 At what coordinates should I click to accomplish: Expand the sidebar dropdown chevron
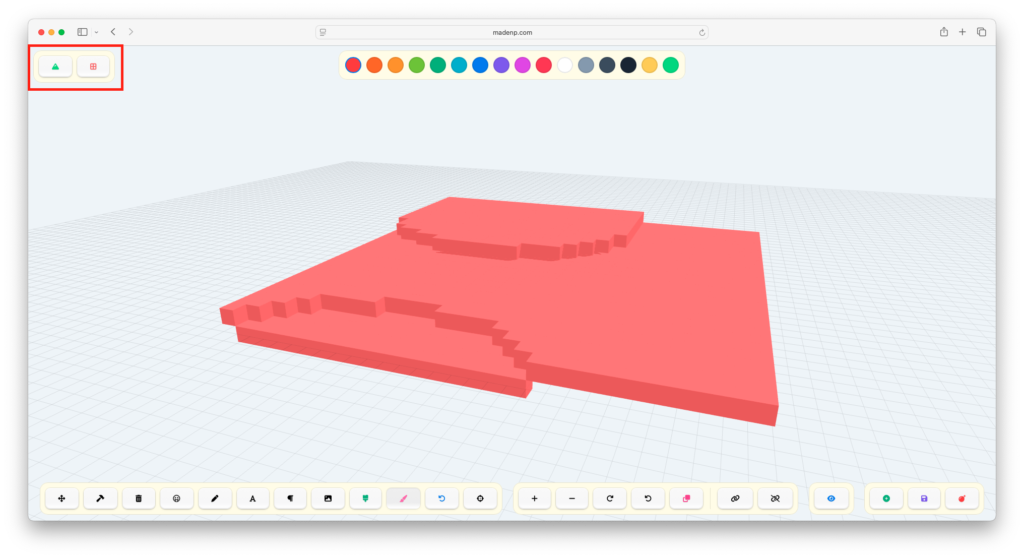(96, 32)
